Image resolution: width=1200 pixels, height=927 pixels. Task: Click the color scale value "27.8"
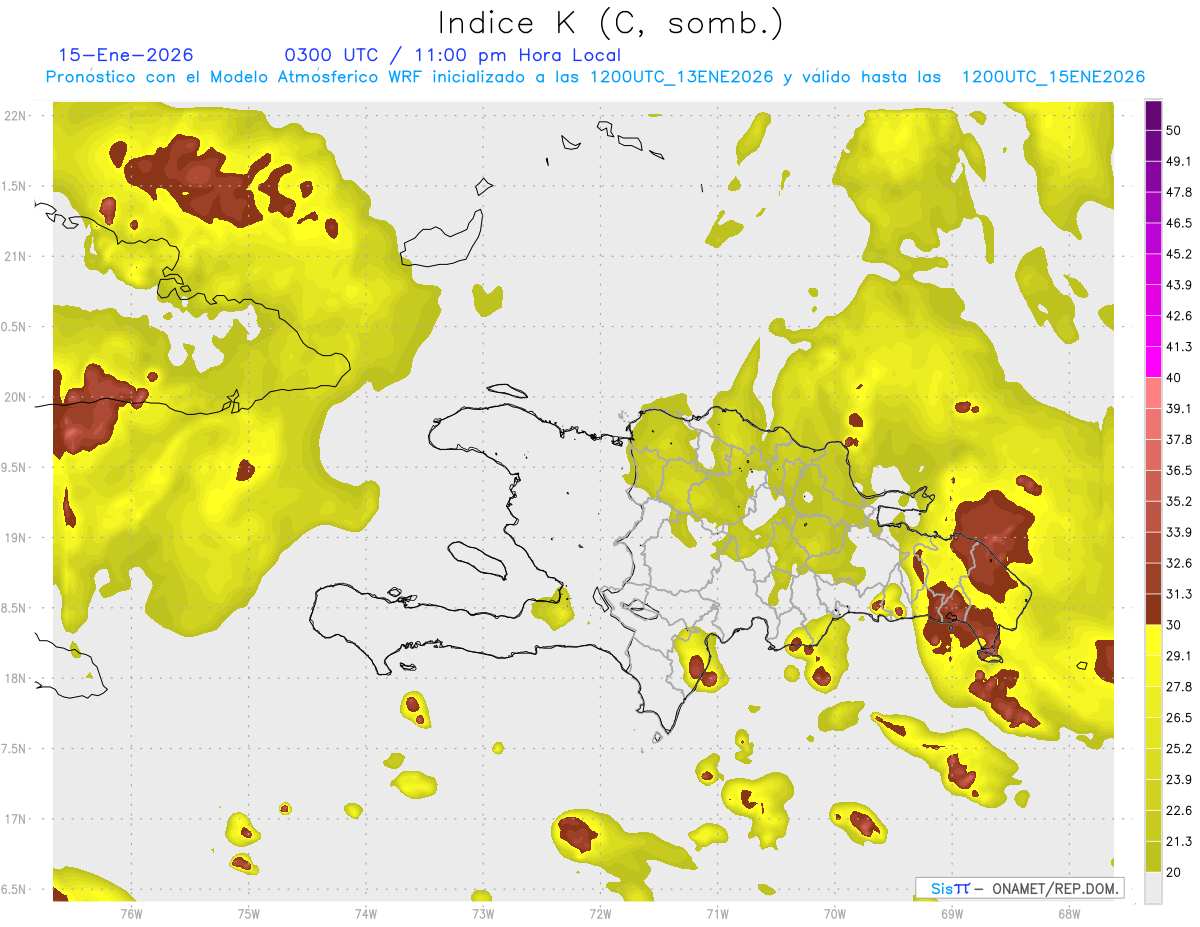[x=1179, y=687]
